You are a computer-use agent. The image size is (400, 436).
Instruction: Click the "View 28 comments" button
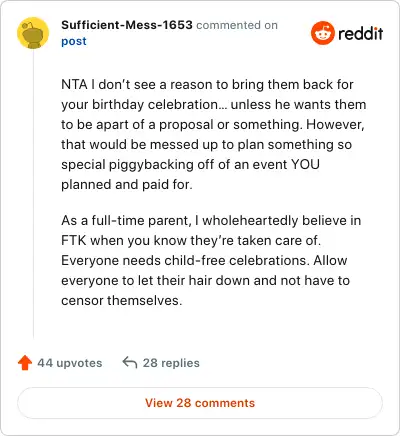pos(200,403)
